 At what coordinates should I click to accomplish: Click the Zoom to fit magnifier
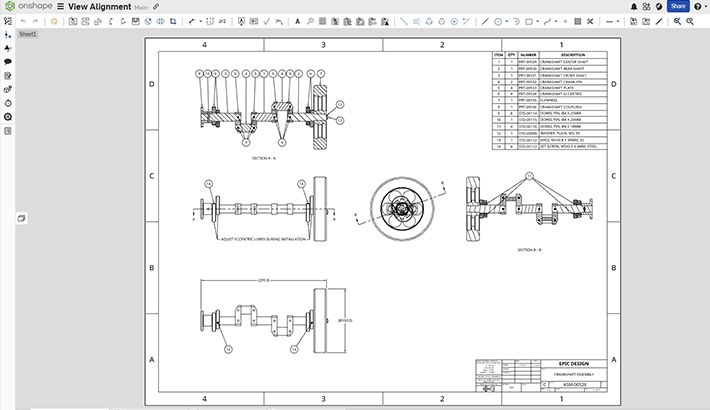coord(677,21)
